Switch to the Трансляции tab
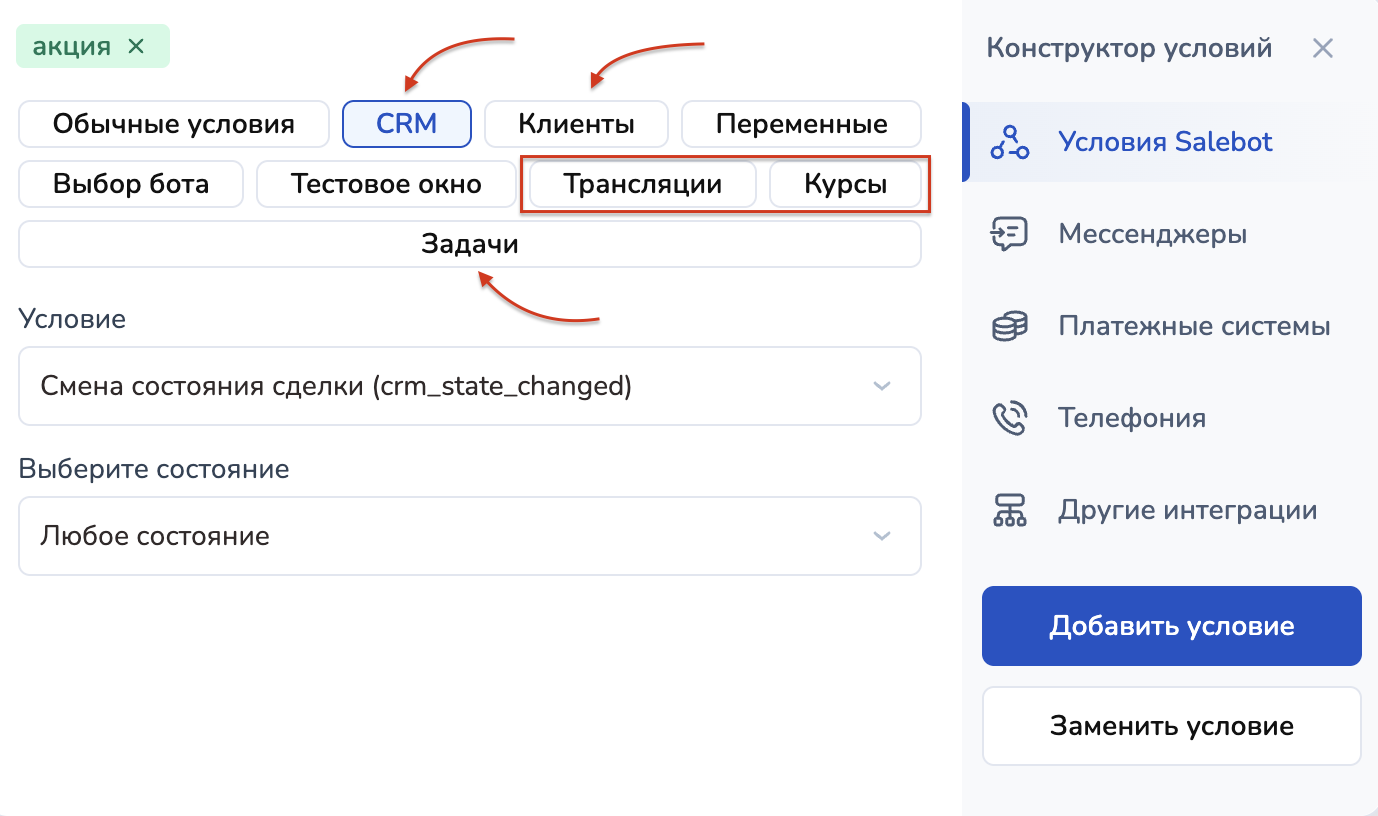 point(642,184)
